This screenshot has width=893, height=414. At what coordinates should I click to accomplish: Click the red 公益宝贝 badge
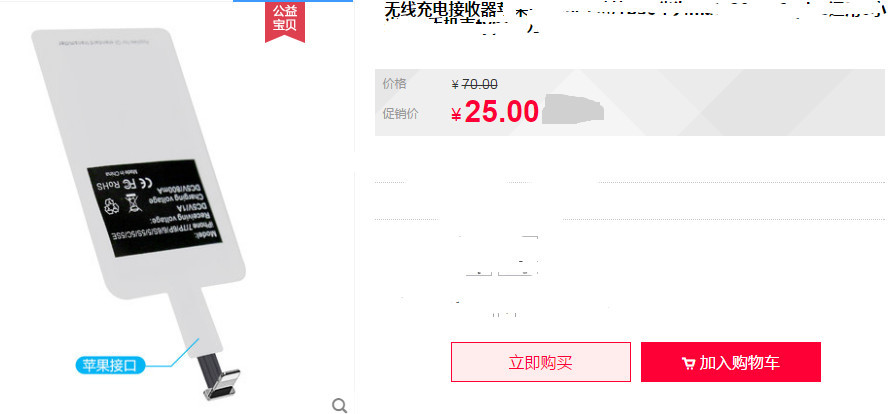coord(285,21)
